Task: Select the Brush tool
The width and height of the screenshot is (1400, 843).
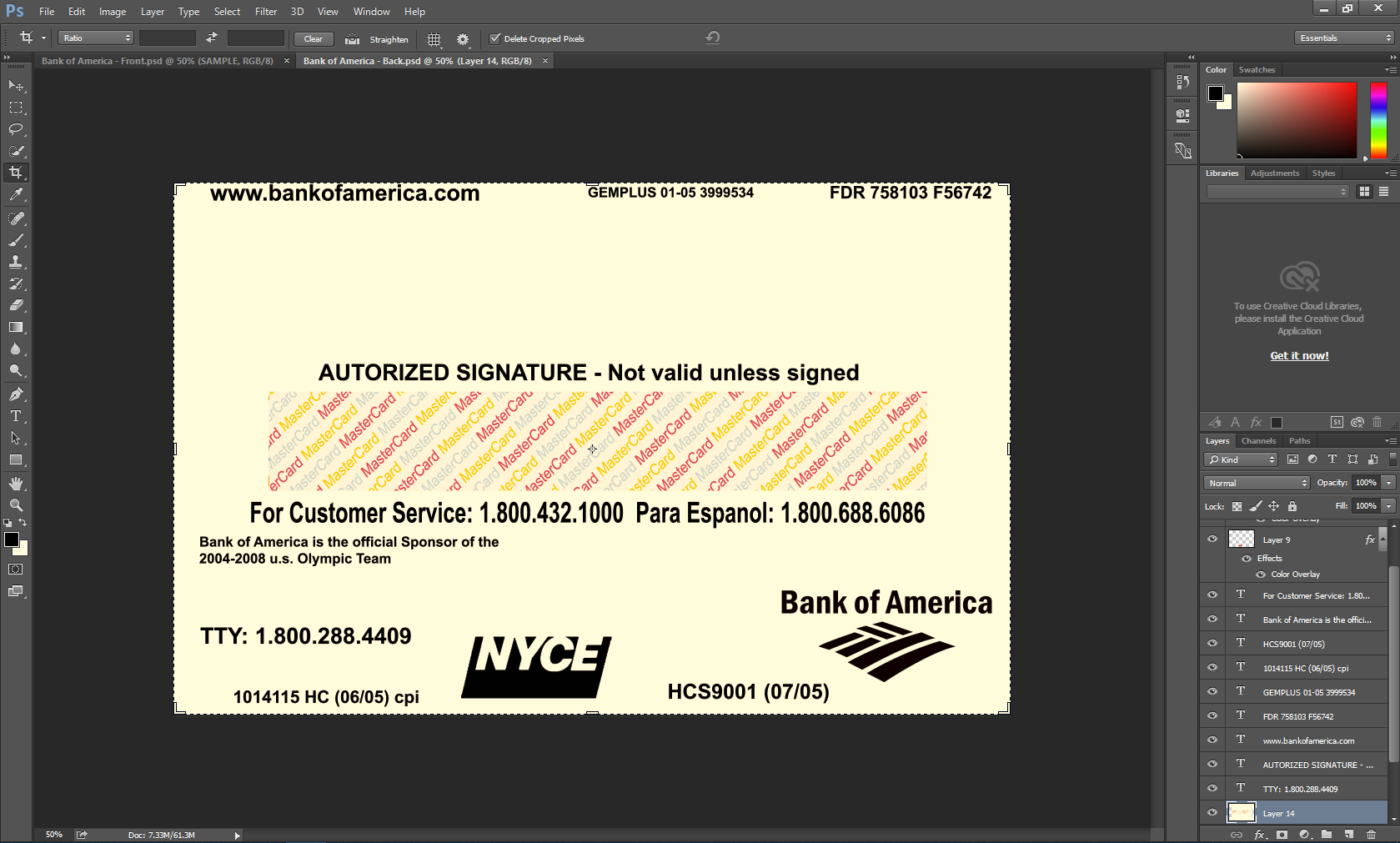Action: tap(16, 240)
